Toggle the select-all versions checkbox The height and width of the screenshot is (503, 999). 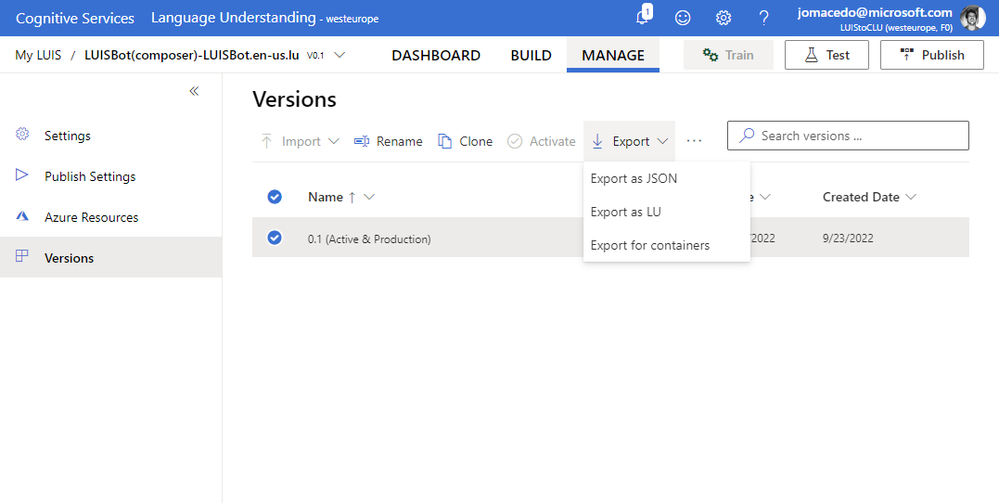click(275, 197)
